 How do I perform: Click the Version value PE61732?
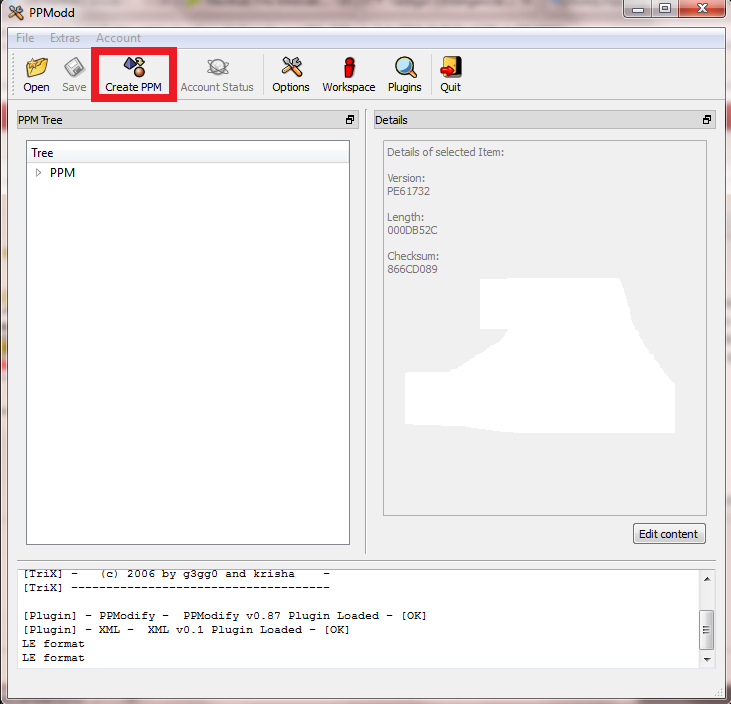(408, 191)
